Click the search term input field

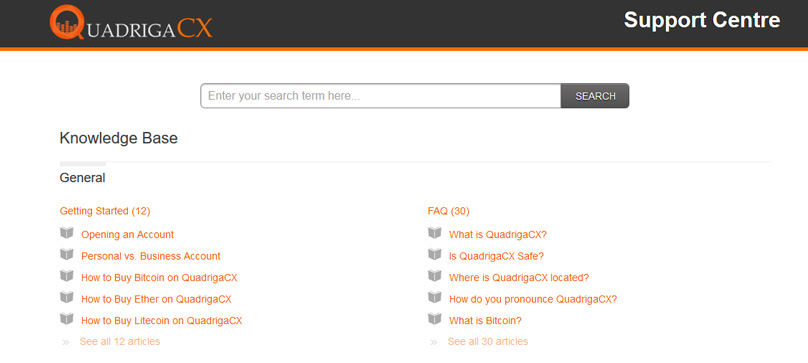pyautogui.click(x=381, y=96)
